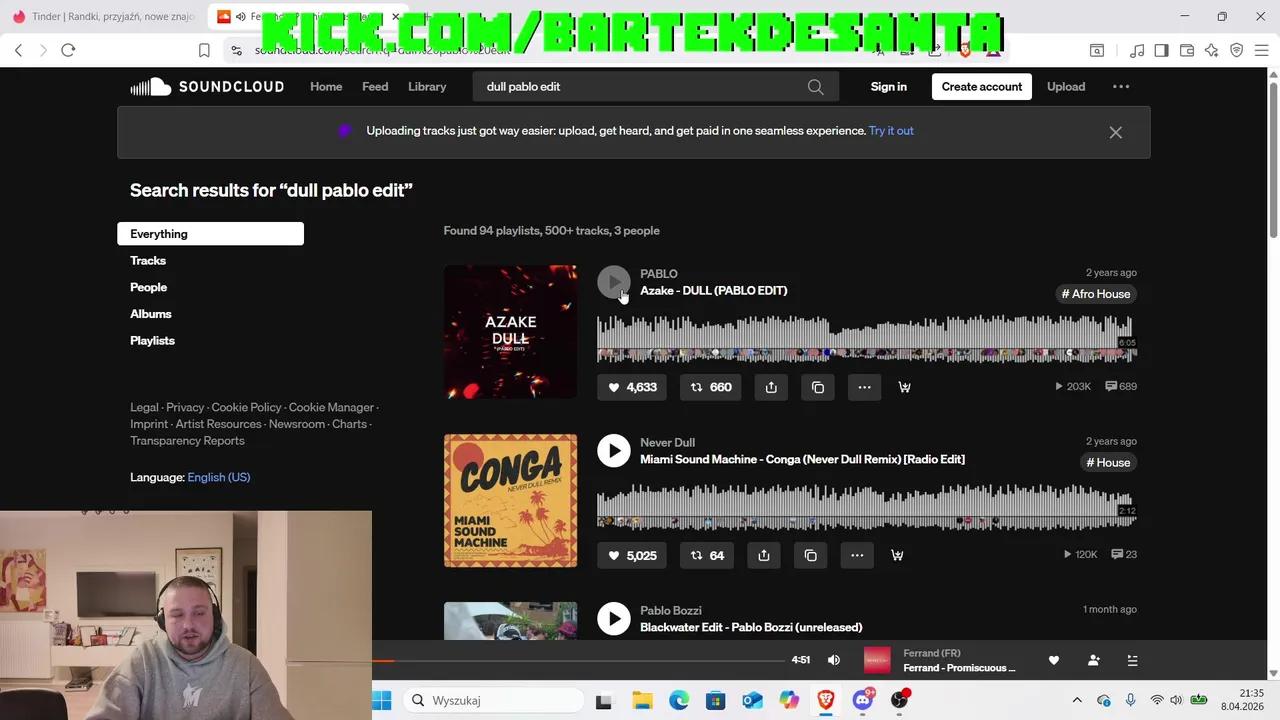Screen dimensions: 1280x720
Task: Copy link icon on Azake DULL track
Action: [818, 387]
